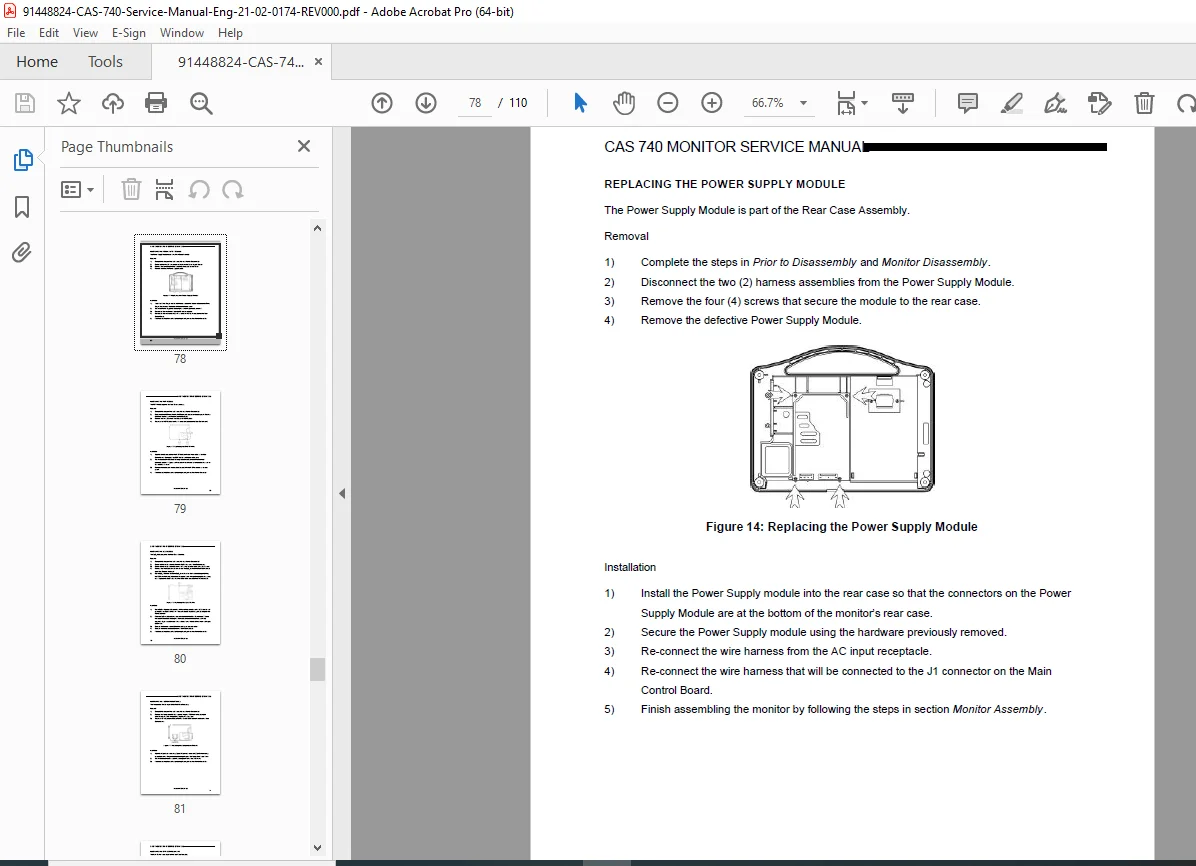Click the thumbnails scrollbar handle
The height and width of the screenshot is (866, 1196).
point(317,669)
